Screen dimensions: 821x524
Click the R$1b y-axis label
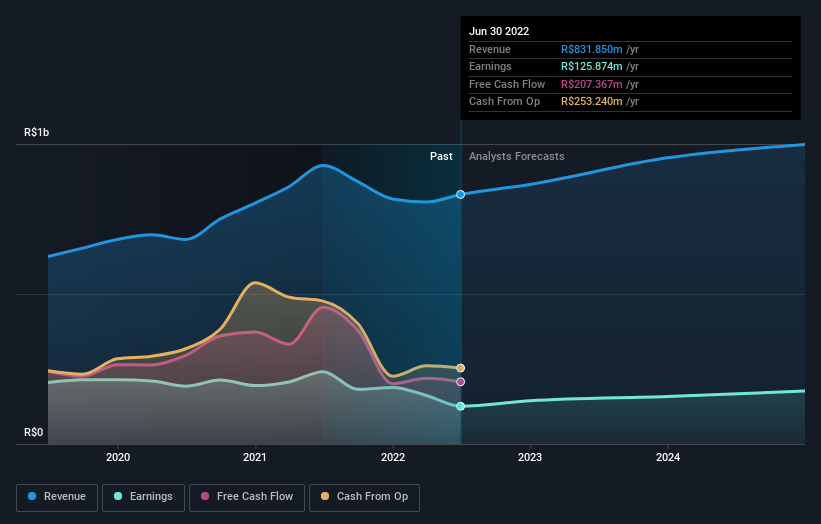[37, 132]
